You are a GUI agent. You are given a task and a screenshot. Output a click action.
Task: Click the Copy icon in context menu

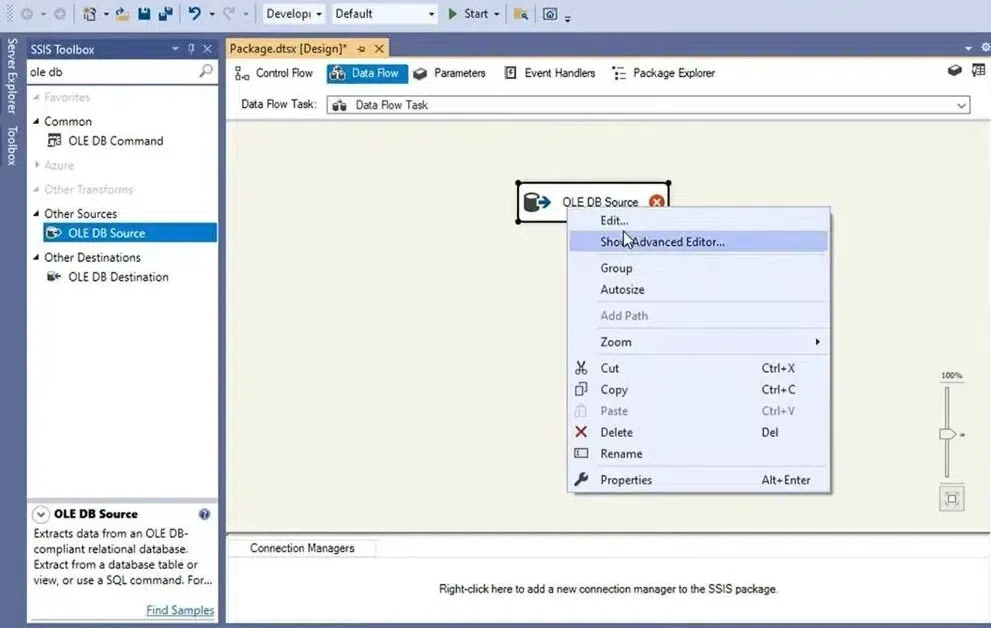[581, 389]
